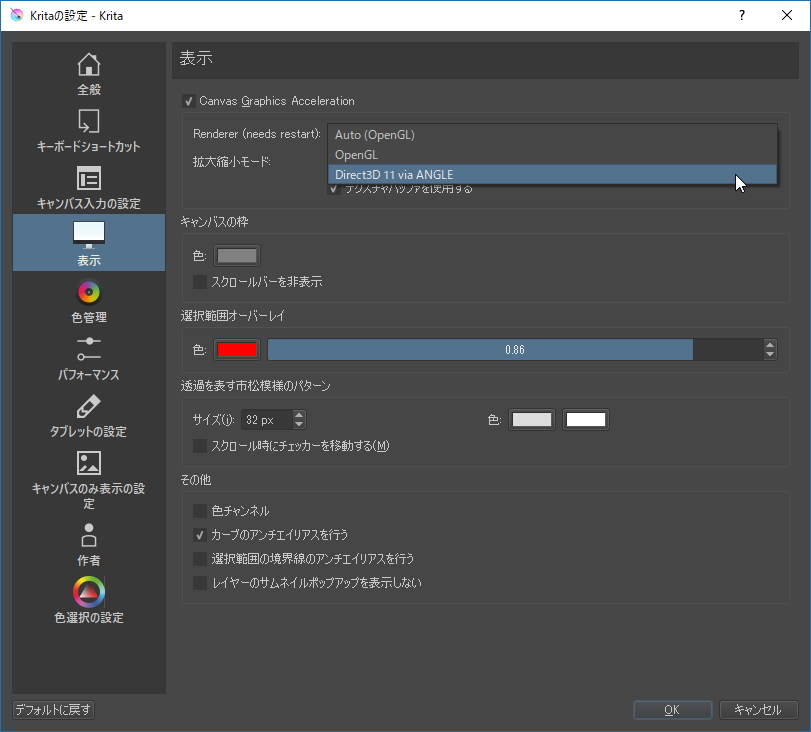The width and height of the screenshot is (811, 732).
Task: Enable the 色チャンネル checkbox
Action: coord(200,511)
